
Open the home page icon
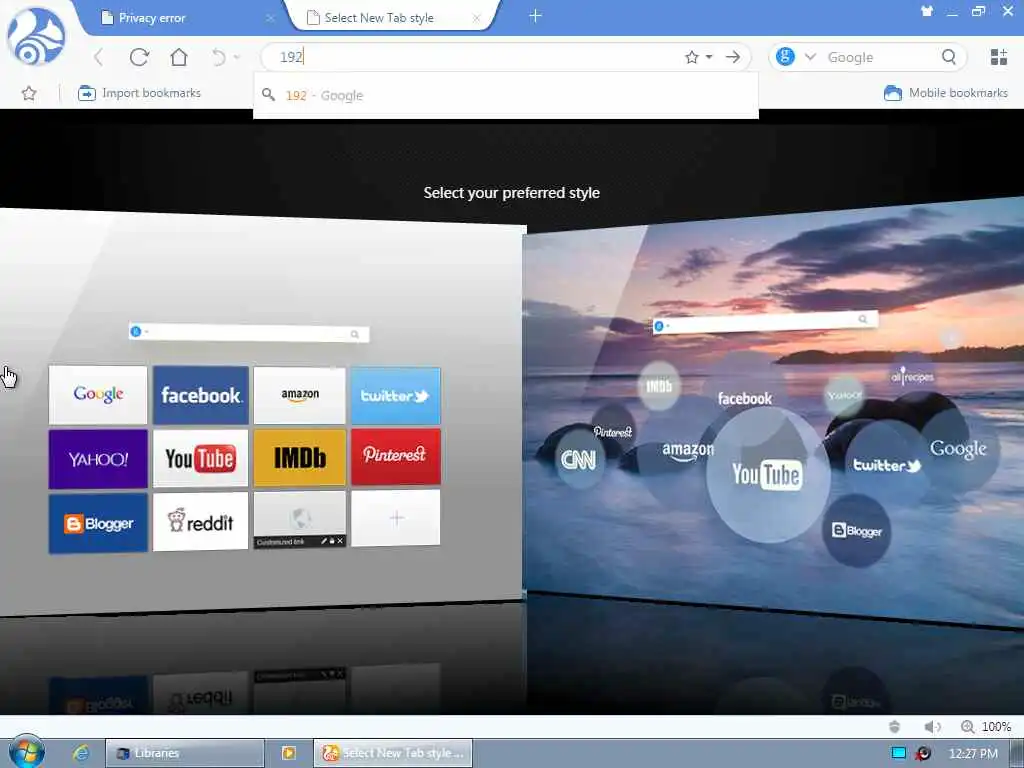click(179, 57)
